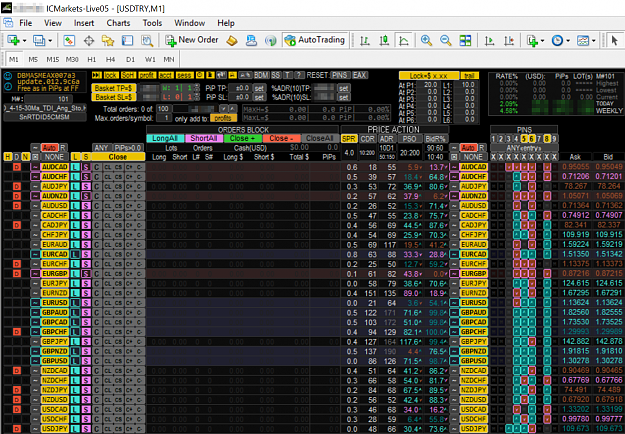625x434 pixels.
Task: Click the ShortAll button
Action: 204,138
